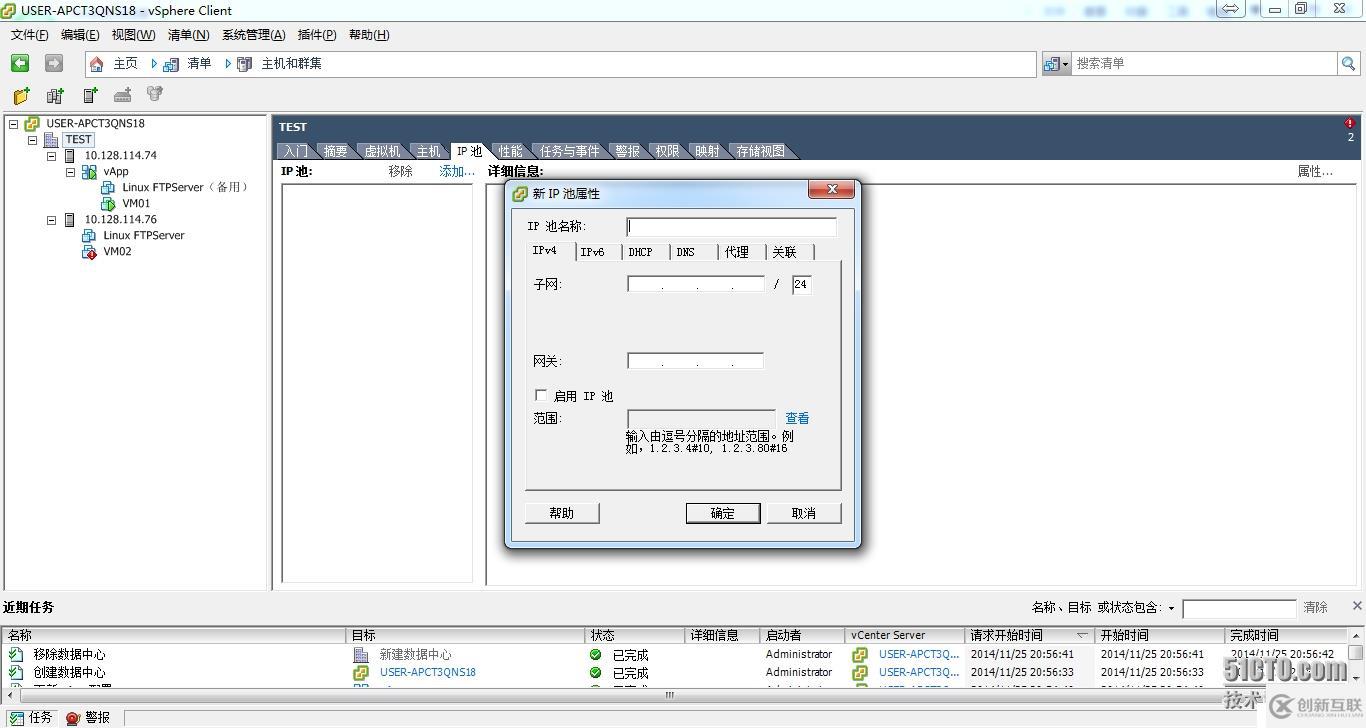1366x728 pixels.
Task: Click VM02 alert VM icon
Action: [x=90, y=252]
